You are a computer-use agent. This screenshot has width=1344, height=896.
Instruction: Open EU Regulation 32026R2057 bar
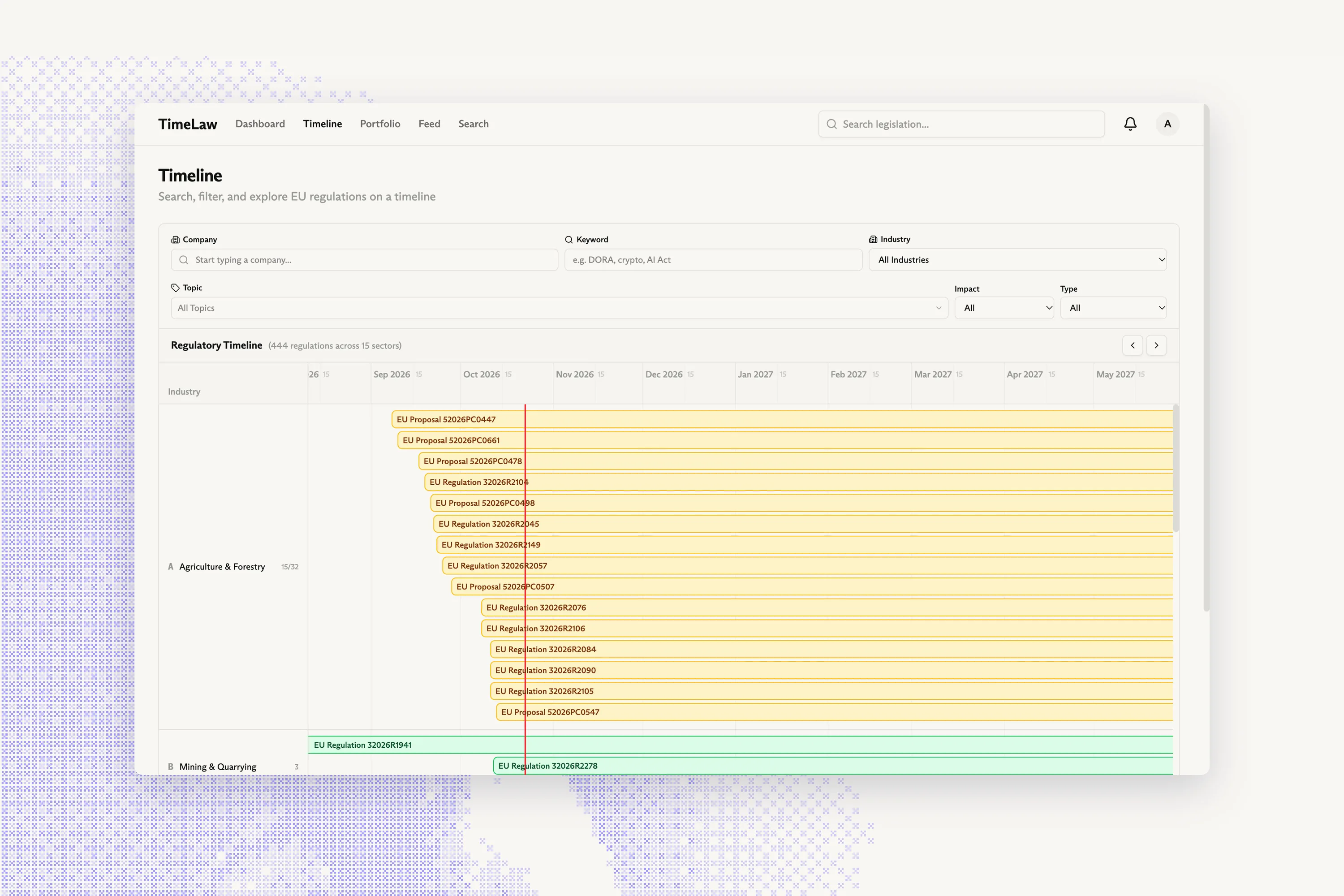[807, 566]
